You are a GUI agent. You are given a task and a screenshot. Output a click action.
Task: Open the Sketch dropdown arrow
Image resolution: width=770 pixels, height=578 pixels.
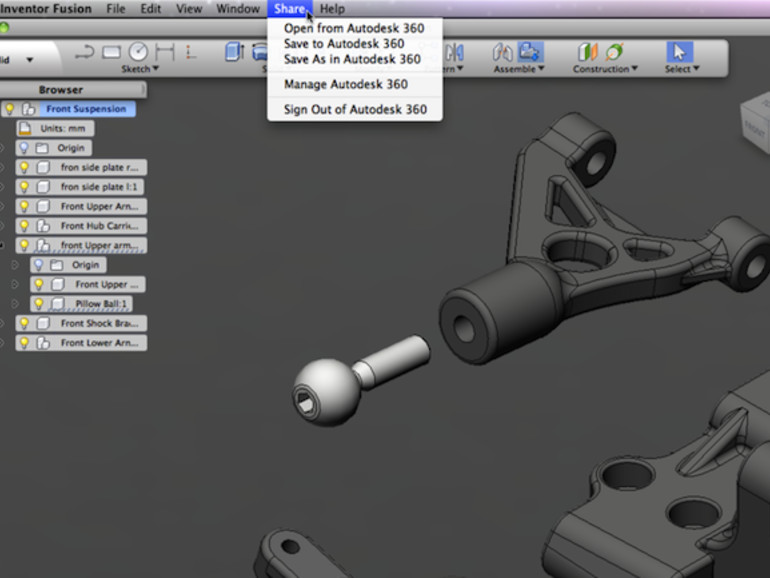(x=156, y=68)
